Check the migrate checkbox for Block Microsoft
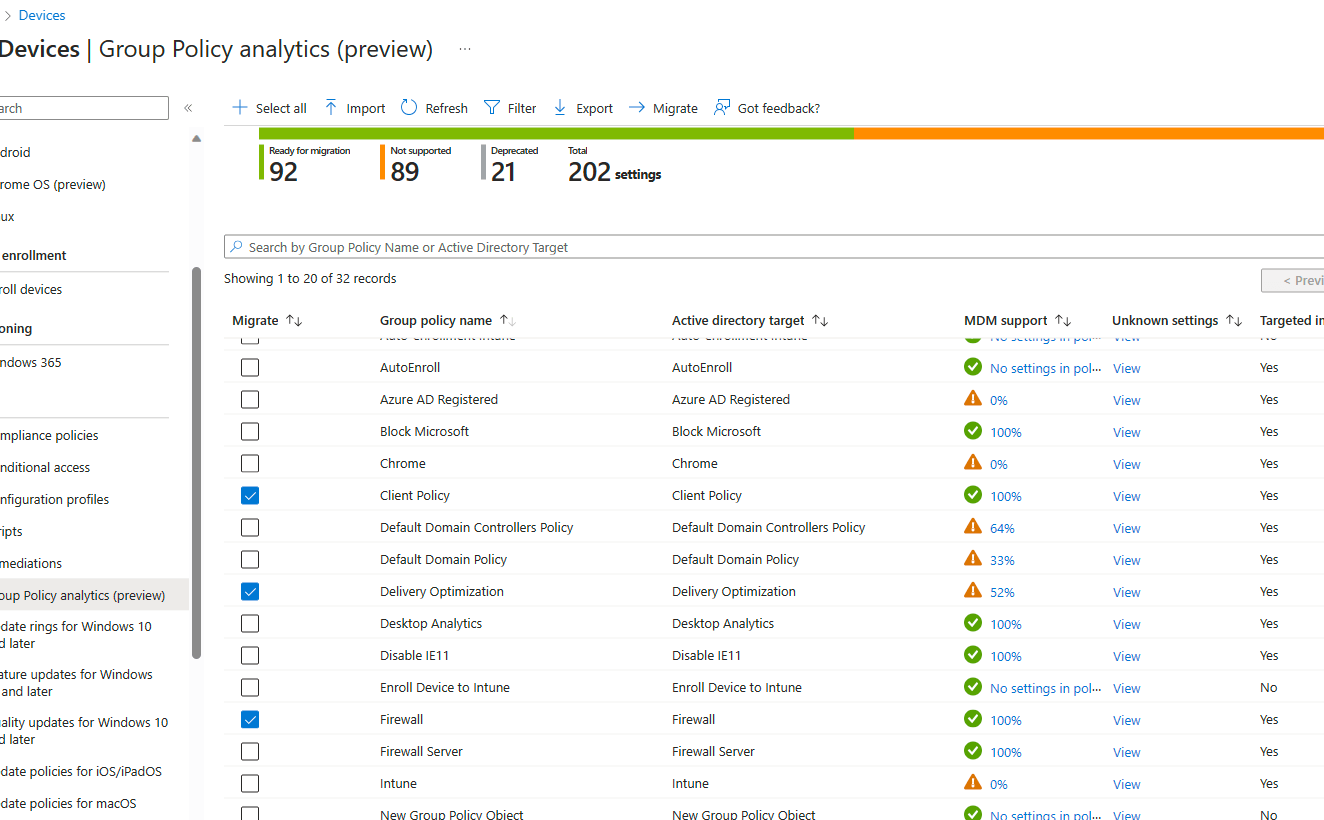The height and width of the screenshot is (820, 1324). click(249, 431)
